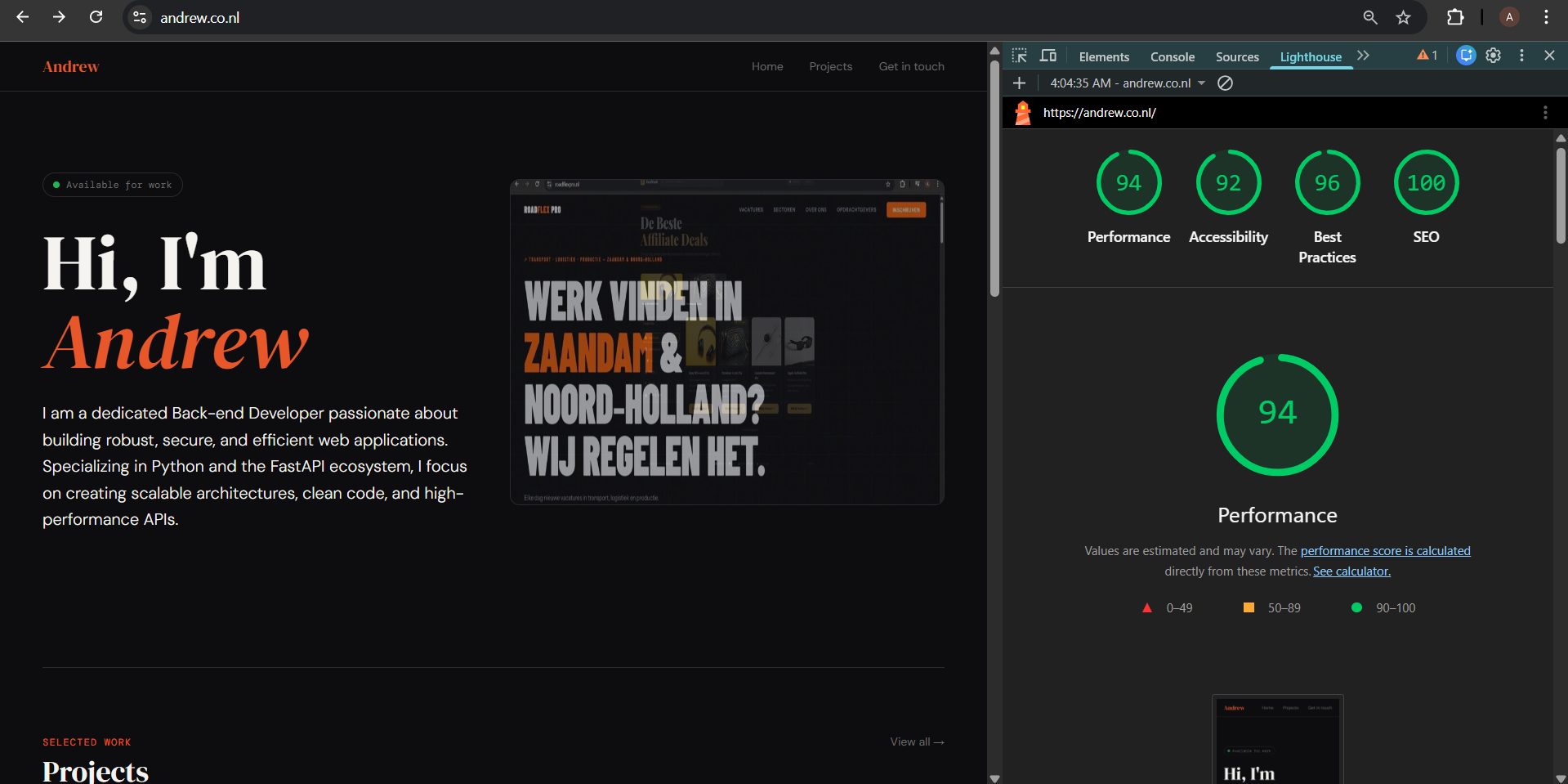Click the Available for work badge

113,185
